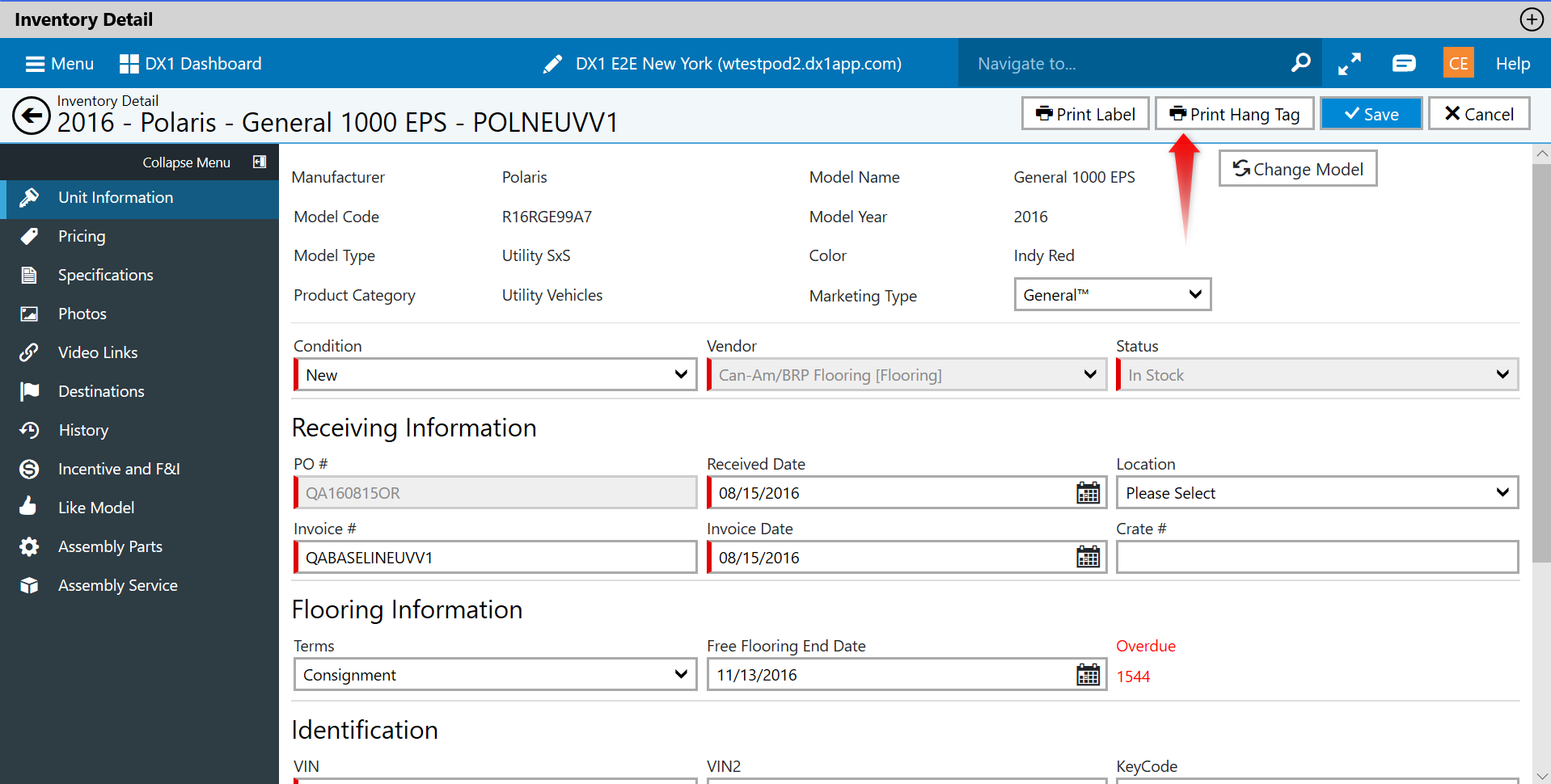Open the Received Date calendar picker
This screenshot has width=1551, height=784.
[x=1088, y=493]
